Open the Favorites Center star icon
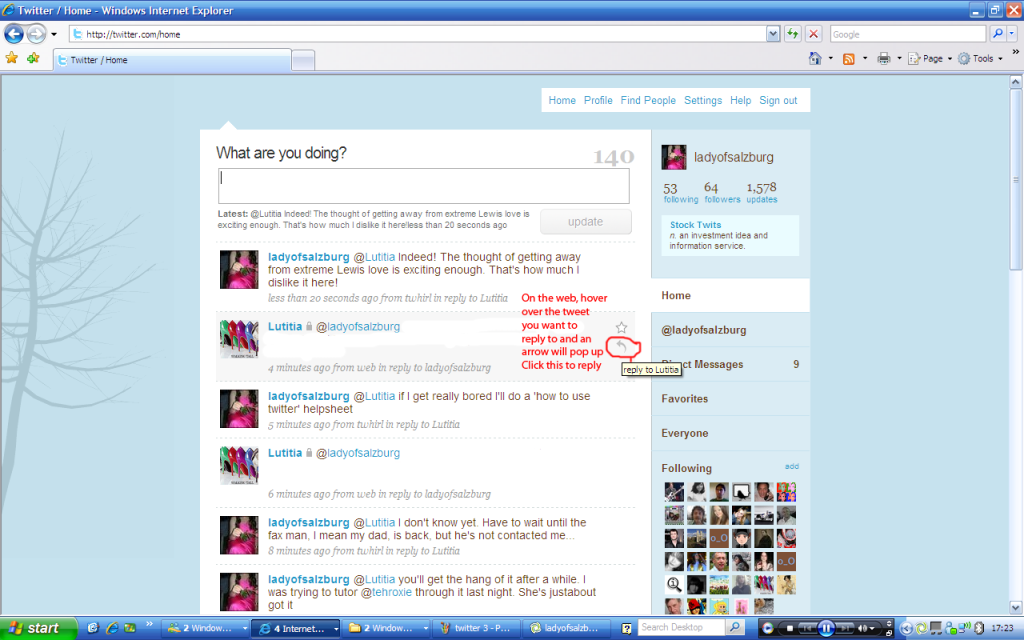Viewport: 1024px width, 640px height. click(x=12, y=59)
